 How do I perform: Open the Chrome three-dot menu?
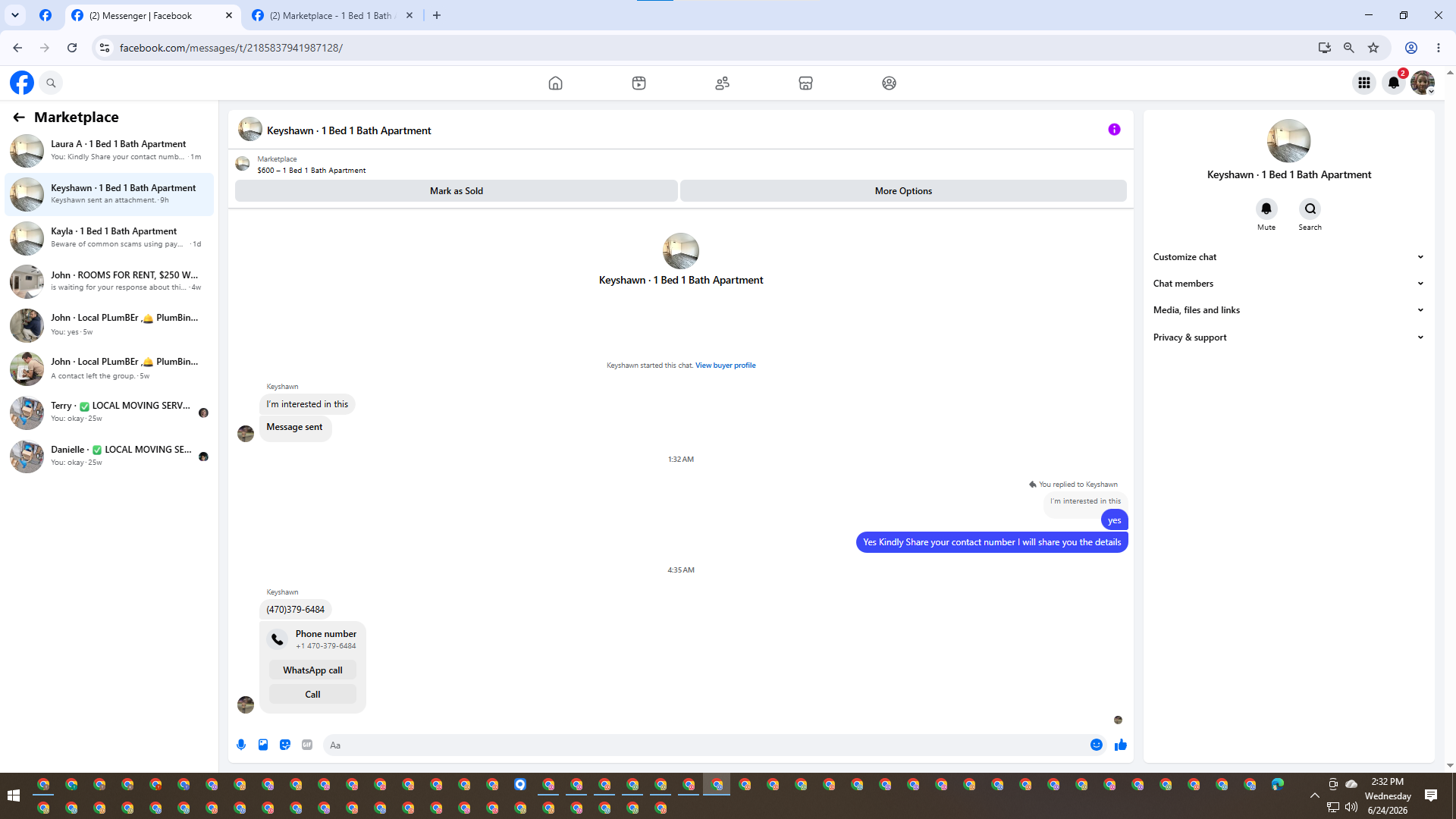coord(1439,48)
